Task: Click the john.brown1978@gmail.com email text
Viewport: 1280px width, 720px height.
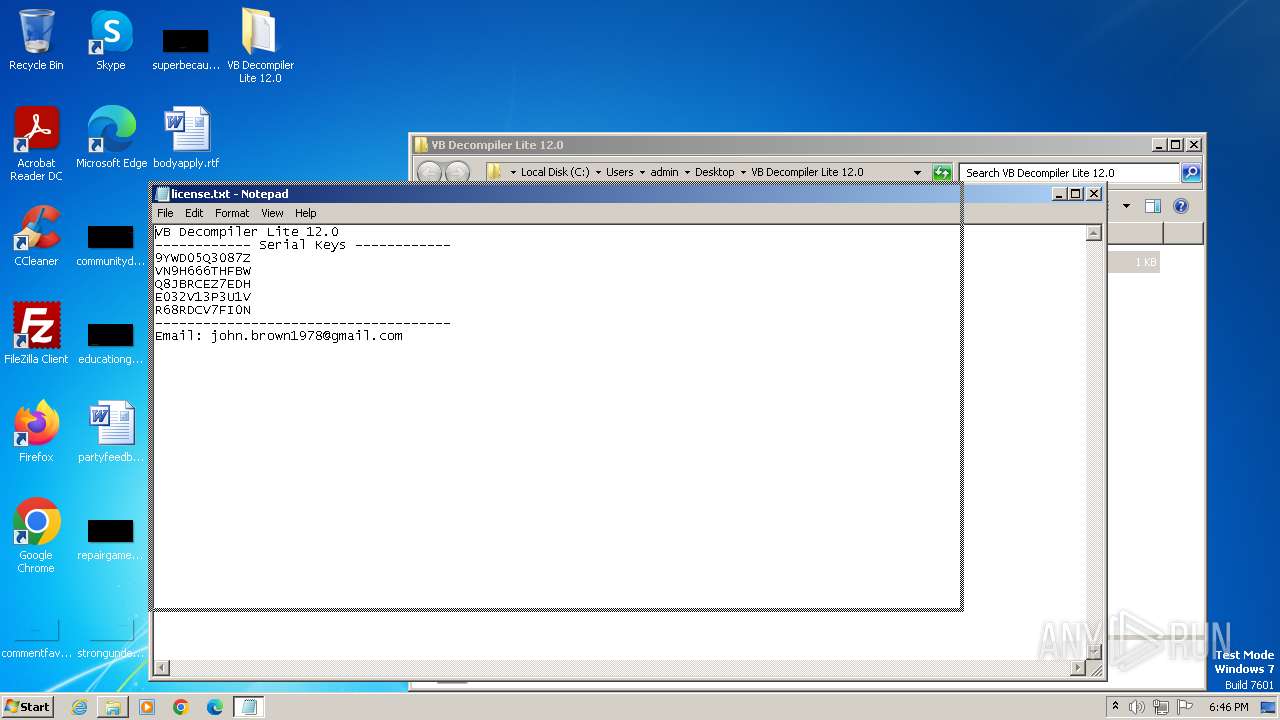Action: tap(307, 336)
